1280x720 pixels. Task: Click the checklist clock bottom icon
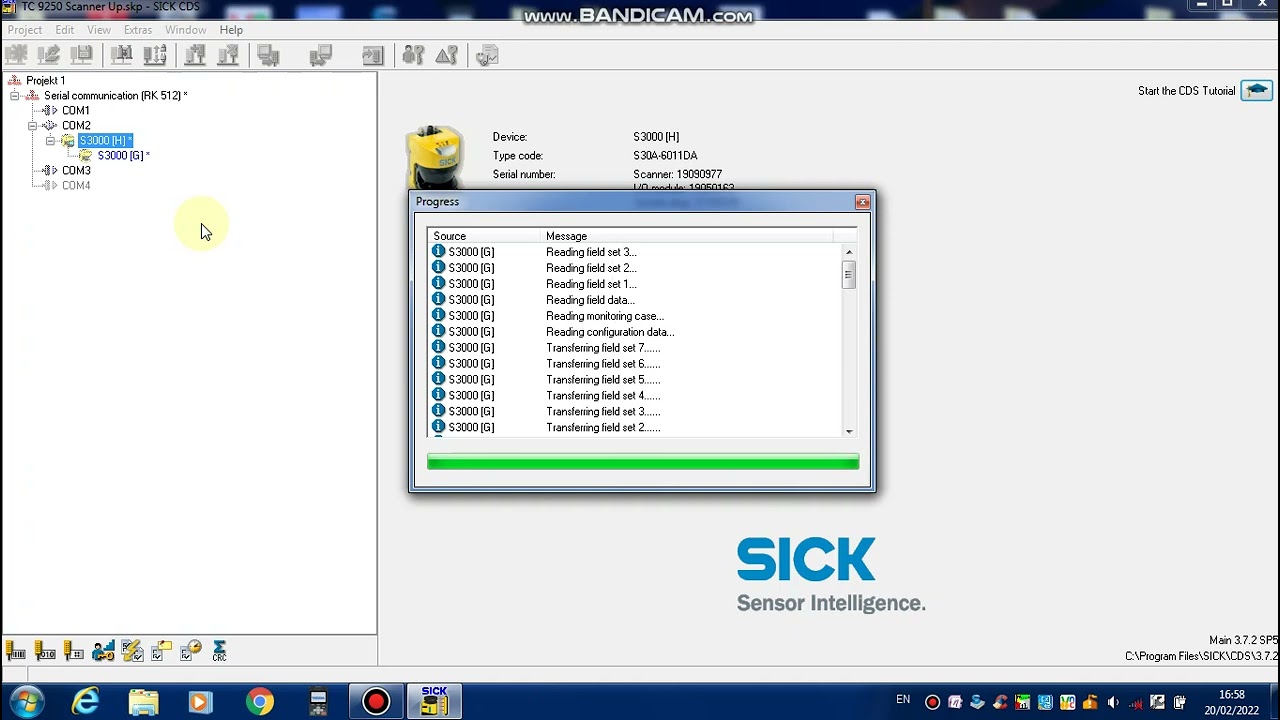pos(190,651)
